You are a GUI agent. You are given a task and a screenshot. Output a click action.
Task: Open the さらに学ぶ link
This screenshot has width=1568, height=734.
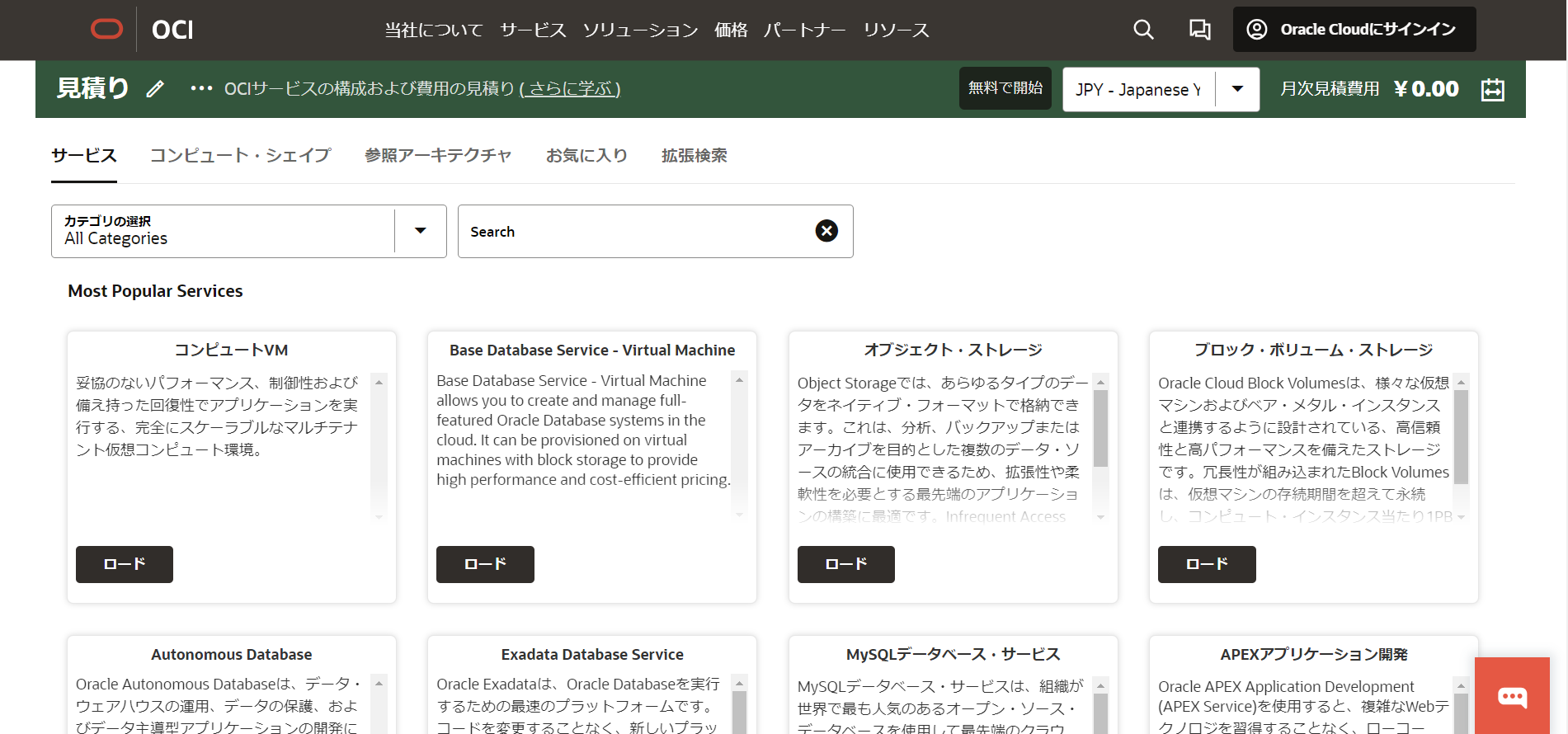coord(570,88)
